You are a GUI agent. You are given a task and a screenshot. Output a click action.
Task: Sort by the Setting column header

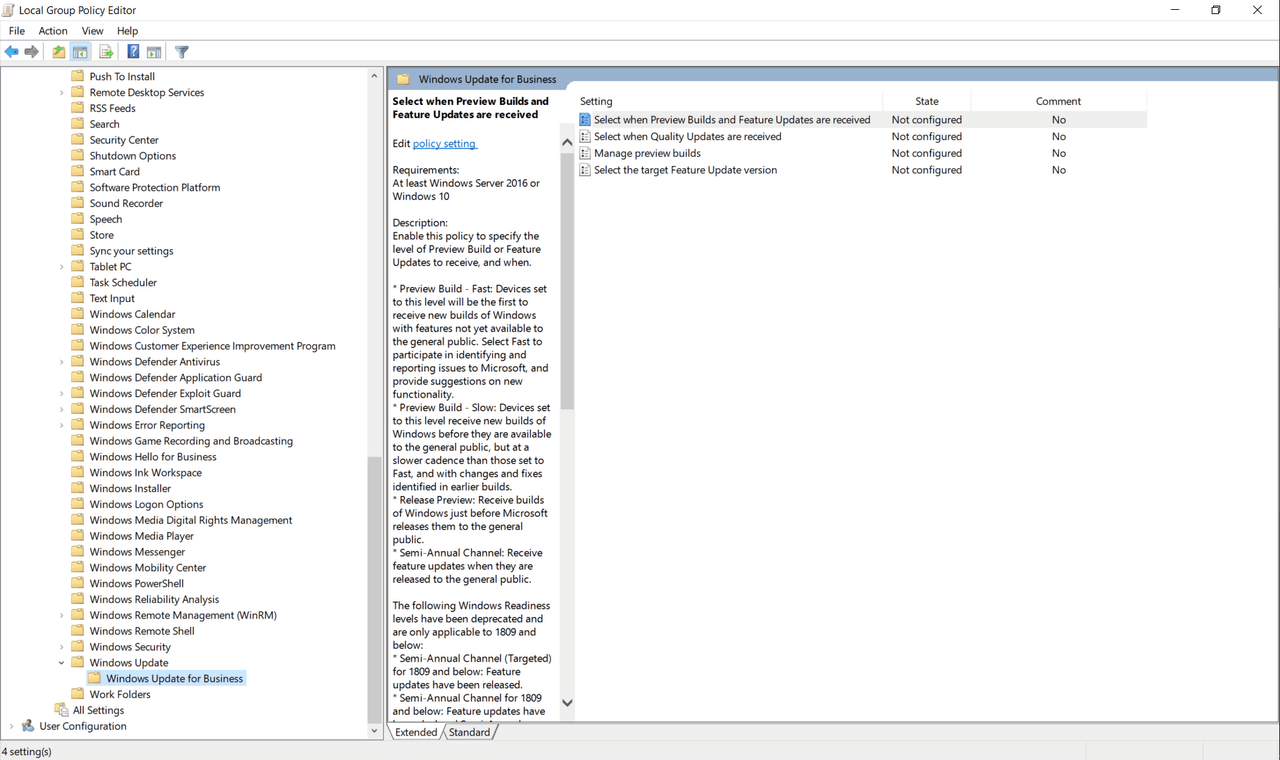[730, 101]
